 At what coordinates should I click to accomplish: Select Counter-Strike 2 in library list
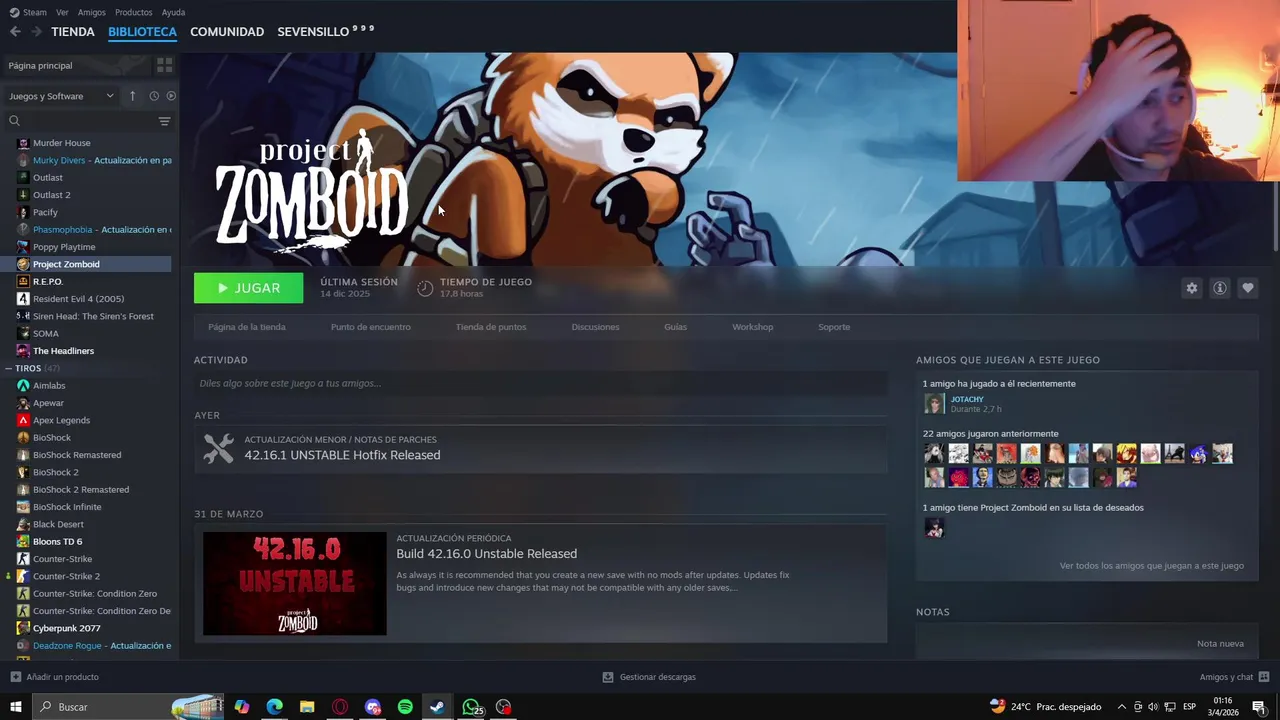66,576
